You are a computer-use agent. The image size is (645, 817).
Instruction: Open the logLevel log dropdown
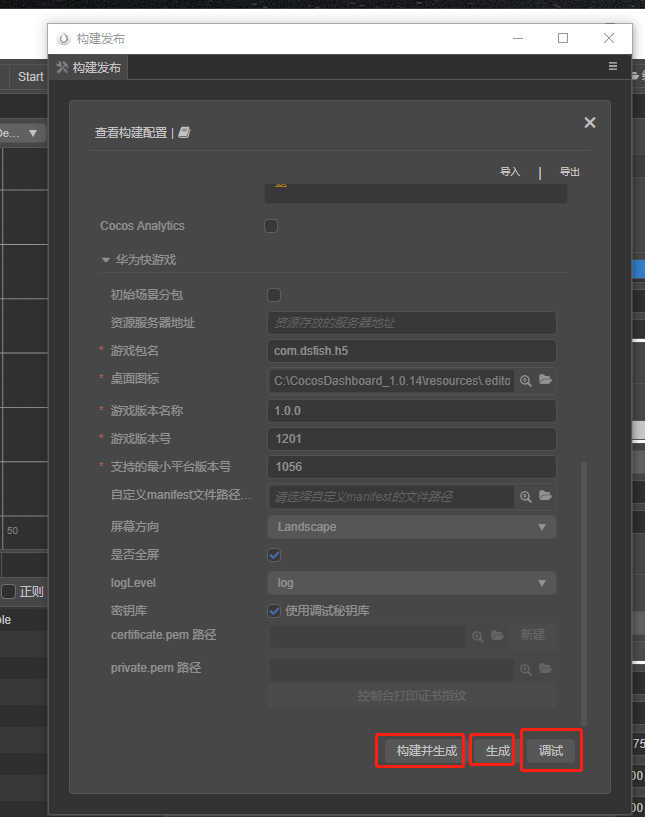[412, 583]
